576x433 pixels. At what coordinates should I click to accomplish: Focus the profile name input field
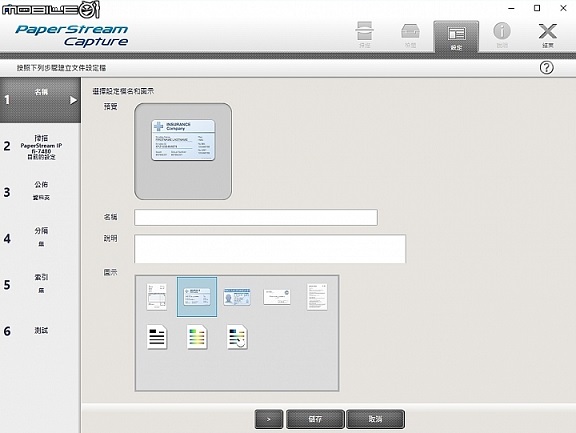pyautogui.click(x=256, y=217)
